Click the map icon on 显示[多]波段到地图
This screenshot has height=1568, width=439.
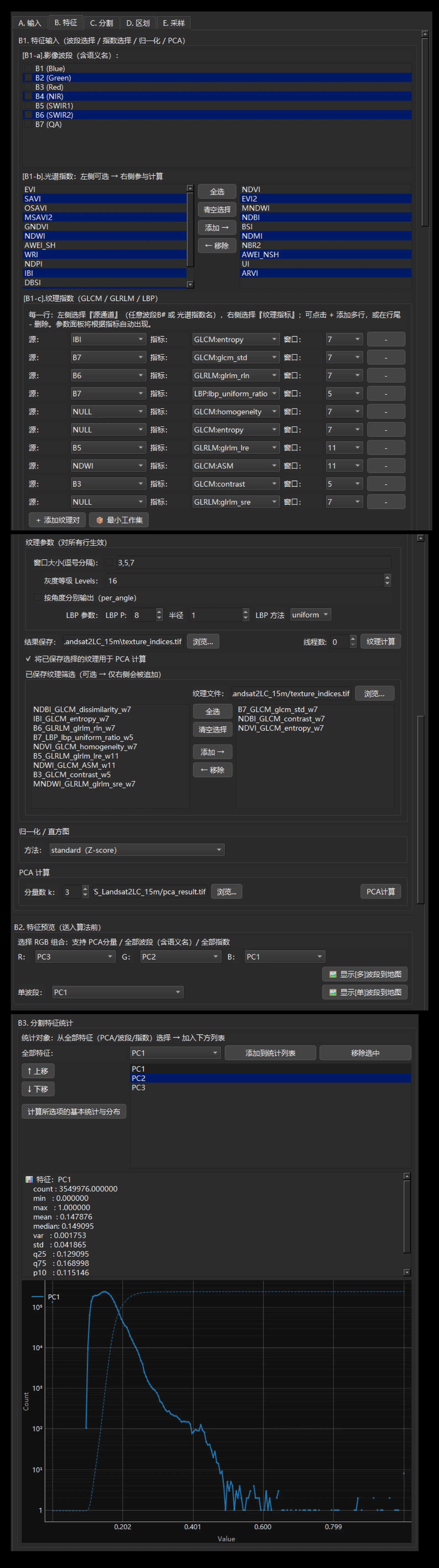click(332, 974)
